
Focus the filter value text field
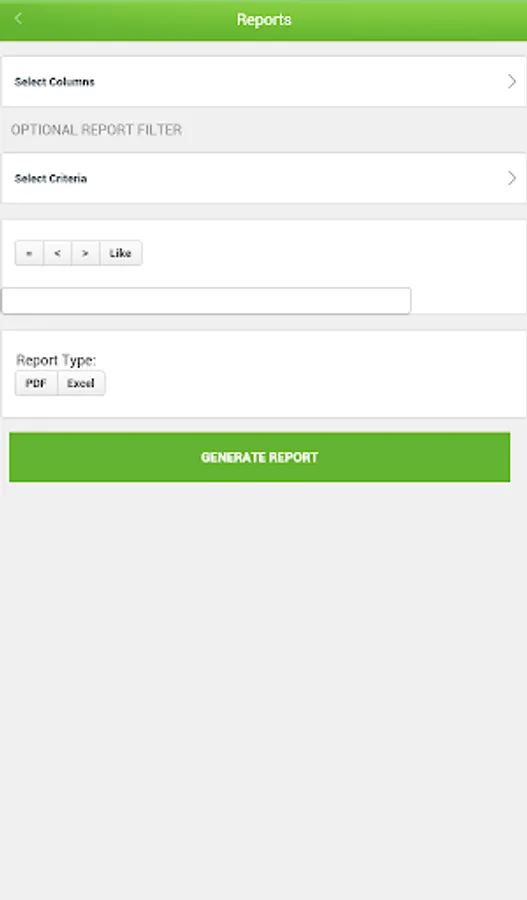(206, 301)
